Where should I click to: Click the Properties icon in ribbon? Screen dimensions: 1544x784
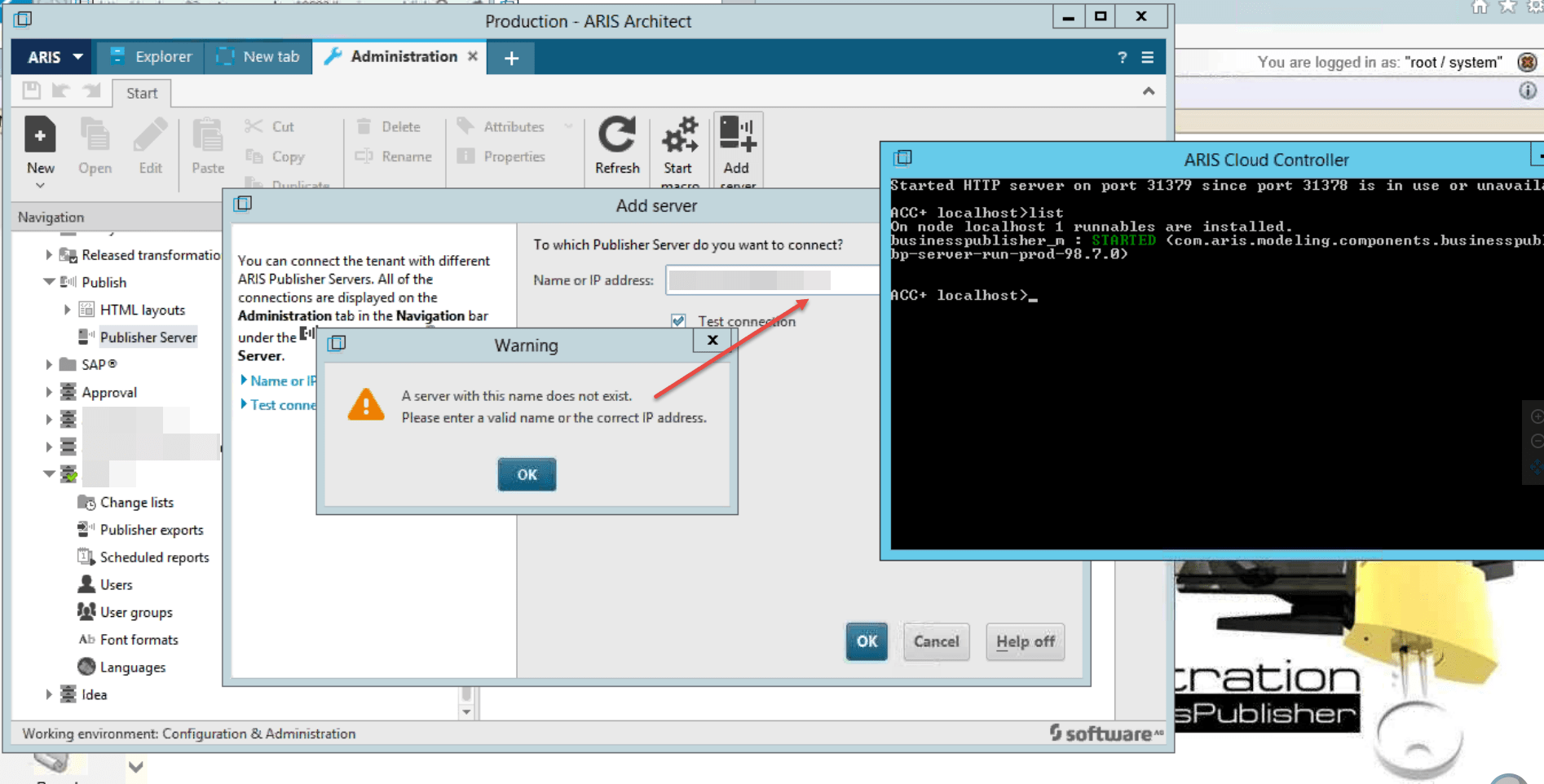[465, 156]
